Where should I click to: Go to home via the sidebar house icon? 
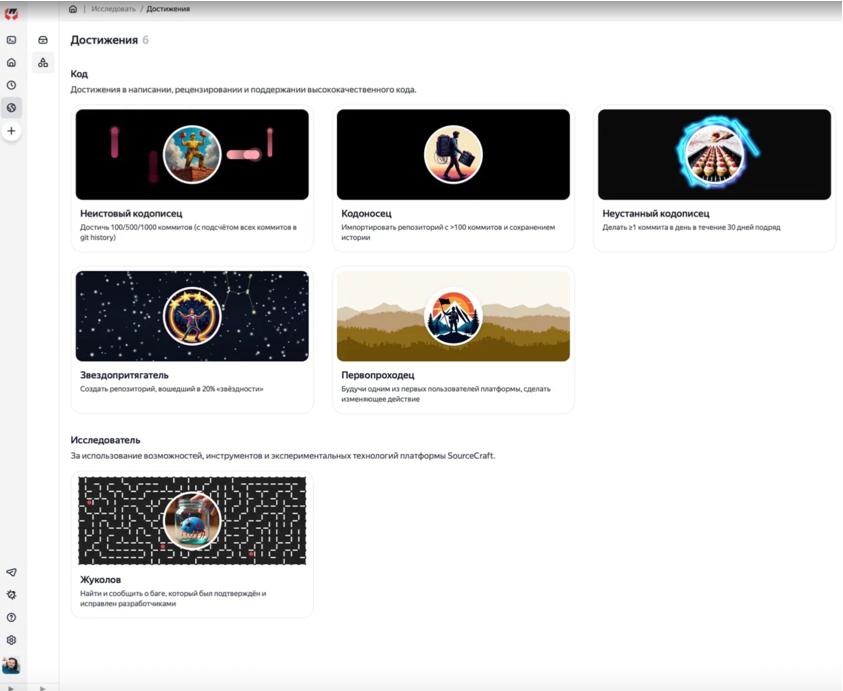(11, 62)
